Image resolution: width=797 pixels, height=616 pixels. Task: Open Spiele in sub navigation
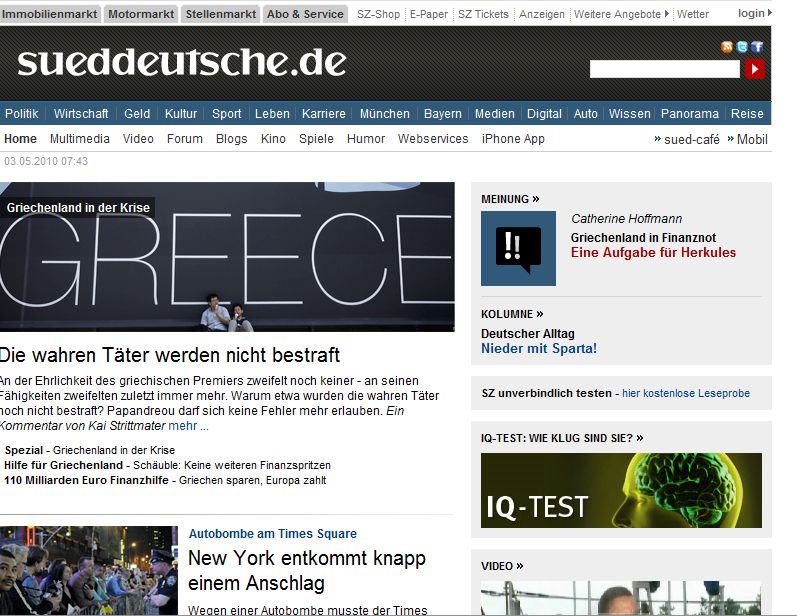click(316, 139)
